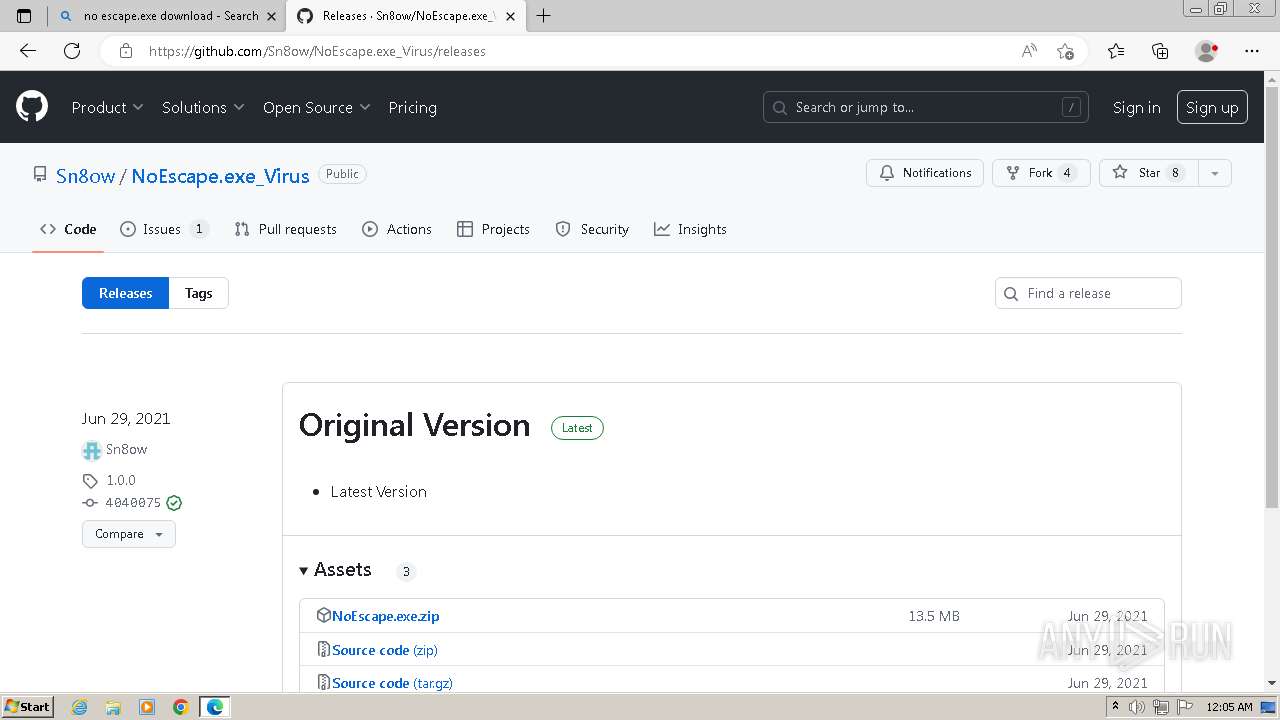Open the Projects tab

493,229
